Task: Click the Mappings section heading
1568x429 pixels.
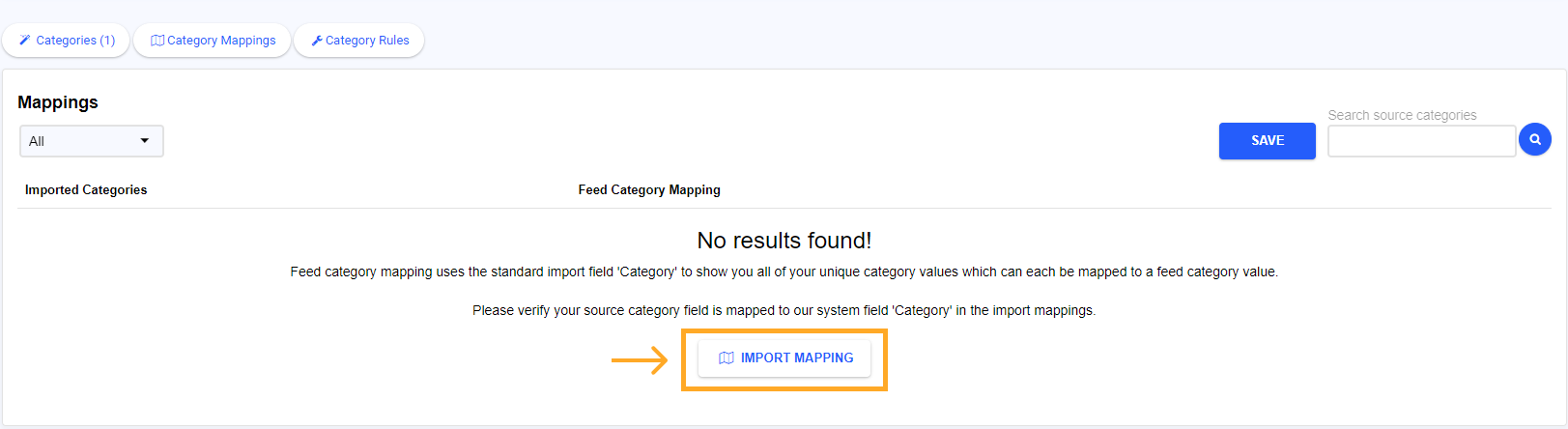Action: (58, 102)
